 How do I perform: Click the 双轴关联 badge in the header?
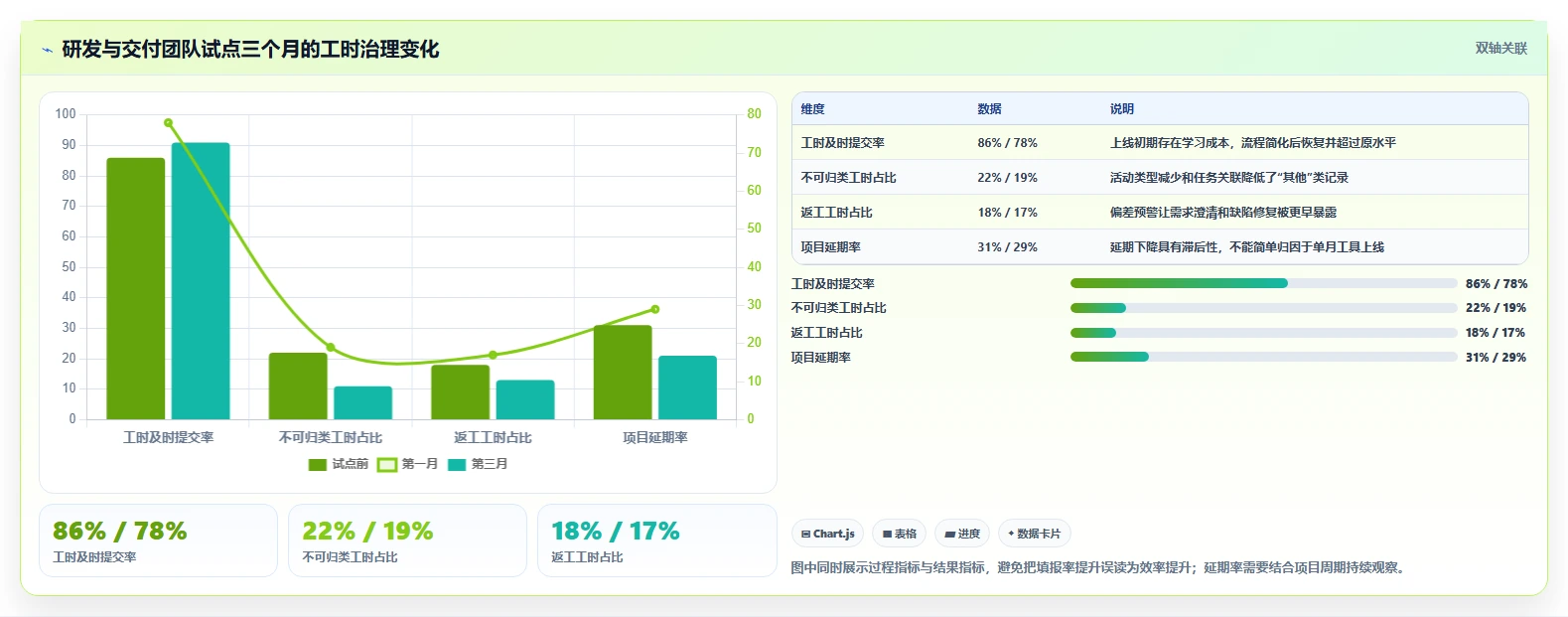tap(1500, 48)
